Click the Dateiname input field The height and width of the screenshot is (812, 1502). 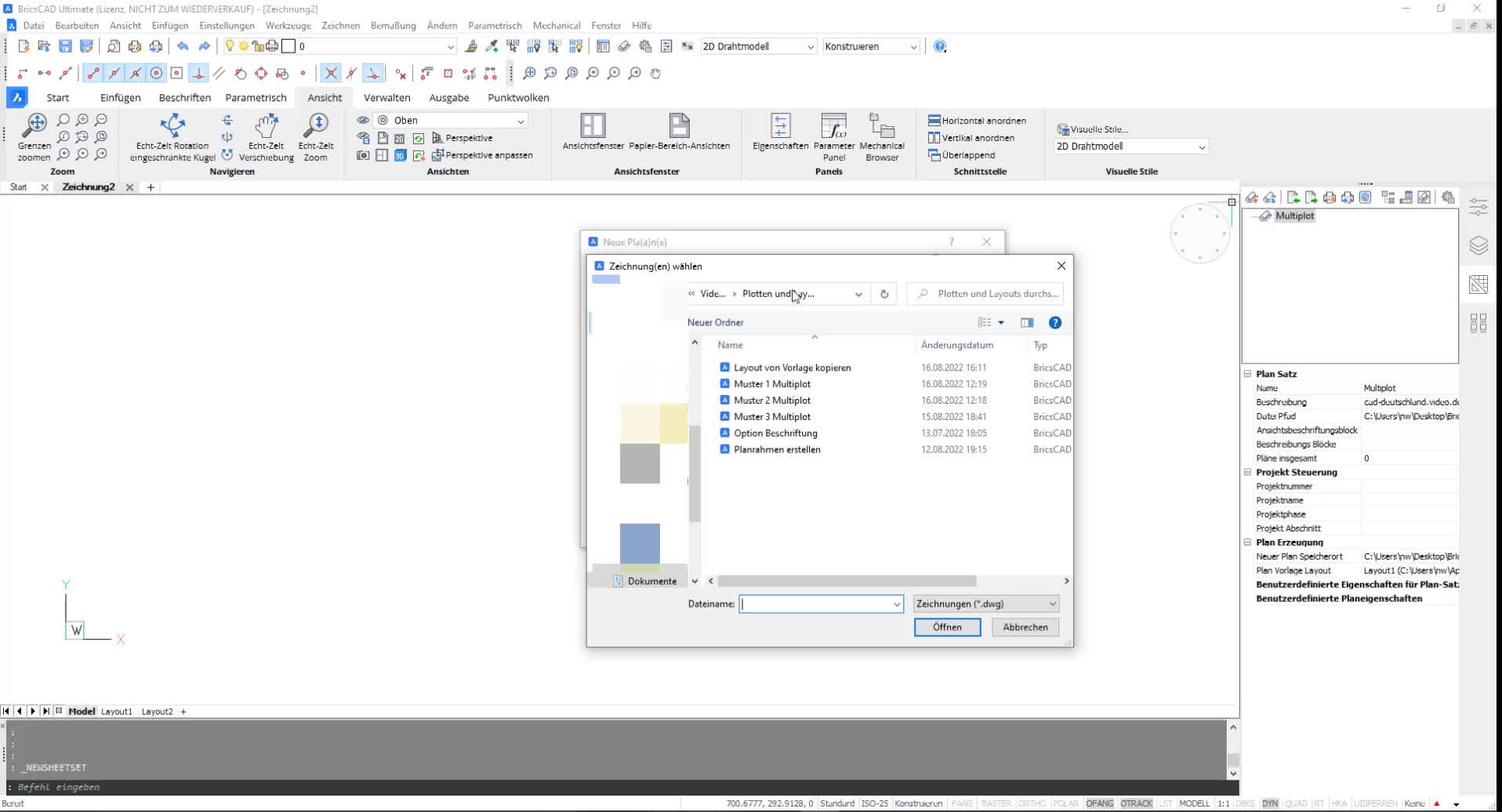[x=821, y=604]
